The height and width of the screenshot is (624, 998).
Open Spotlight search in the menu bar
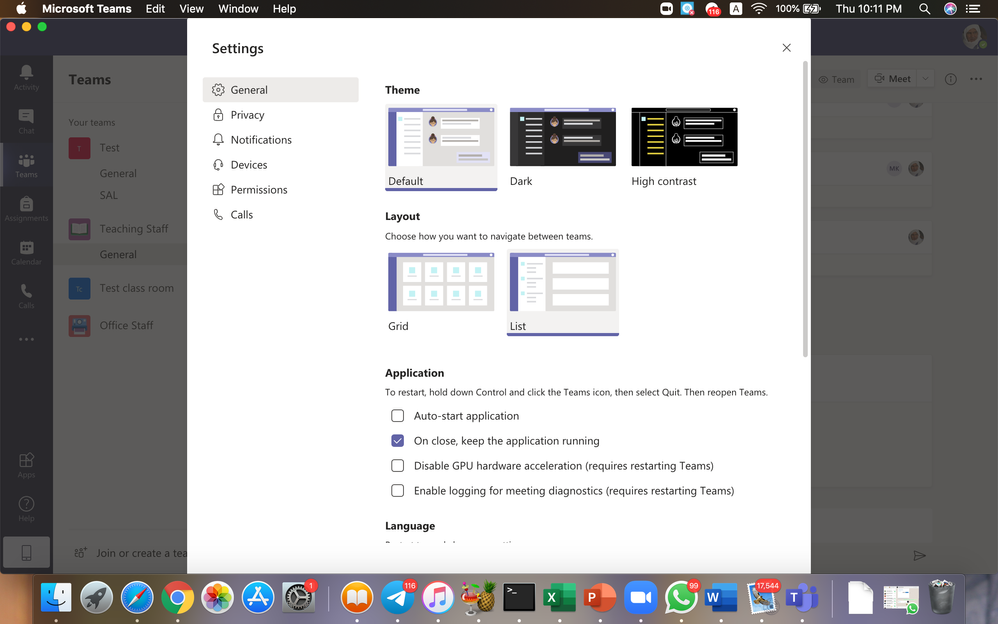pos(924,9)
